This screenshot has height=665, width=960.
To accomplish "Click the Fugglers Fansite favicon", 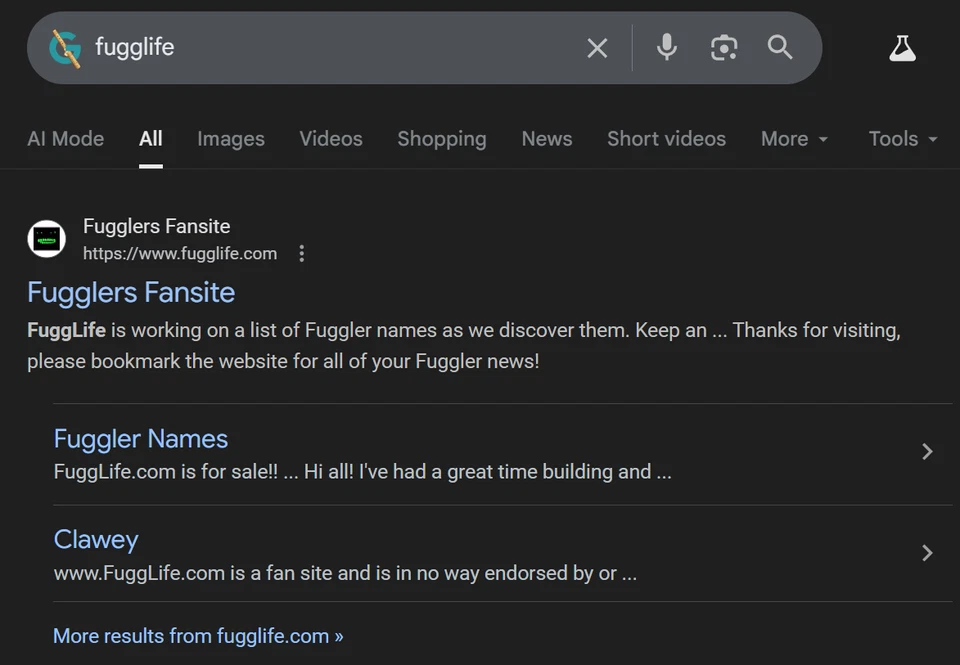I will click(46, 239).
